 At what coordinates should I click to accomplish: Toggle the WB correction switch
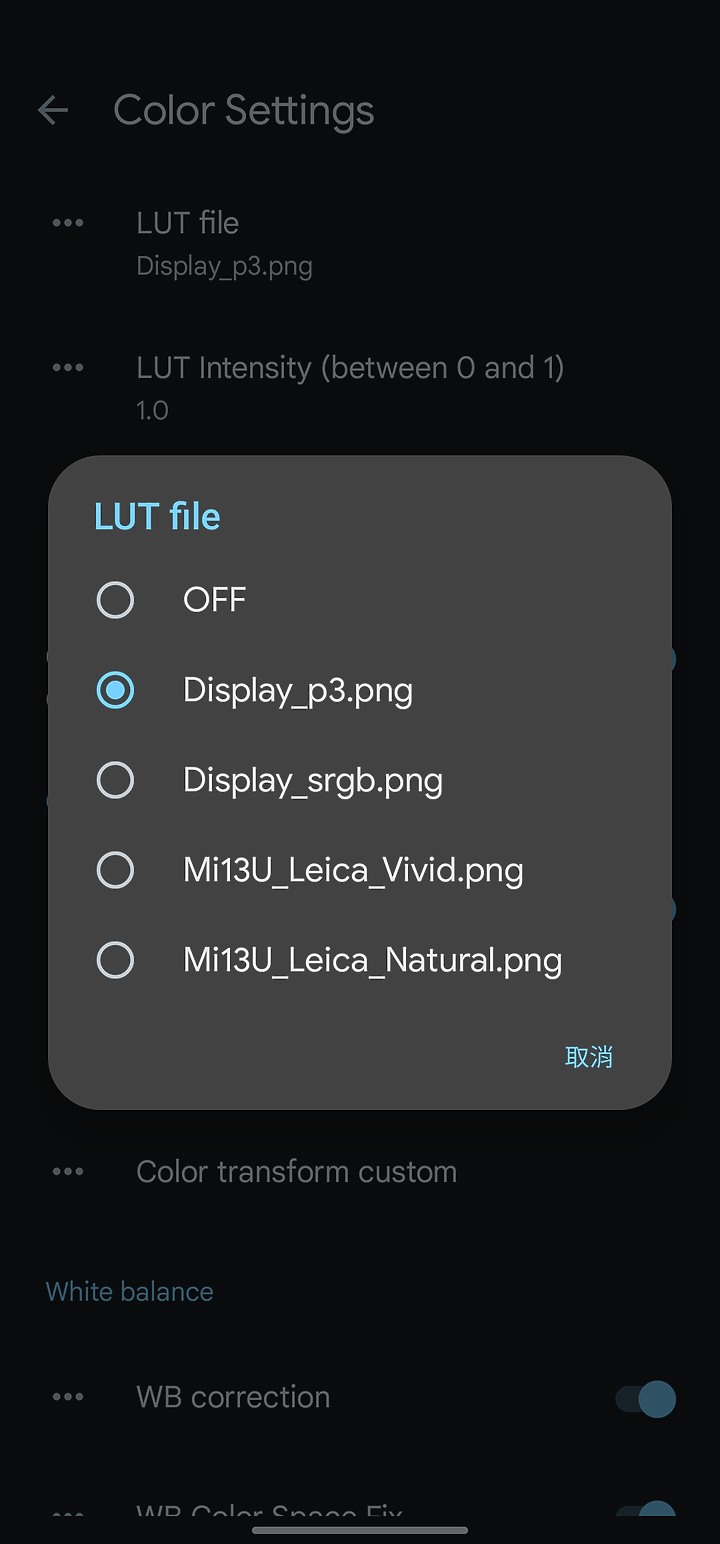646,1398
